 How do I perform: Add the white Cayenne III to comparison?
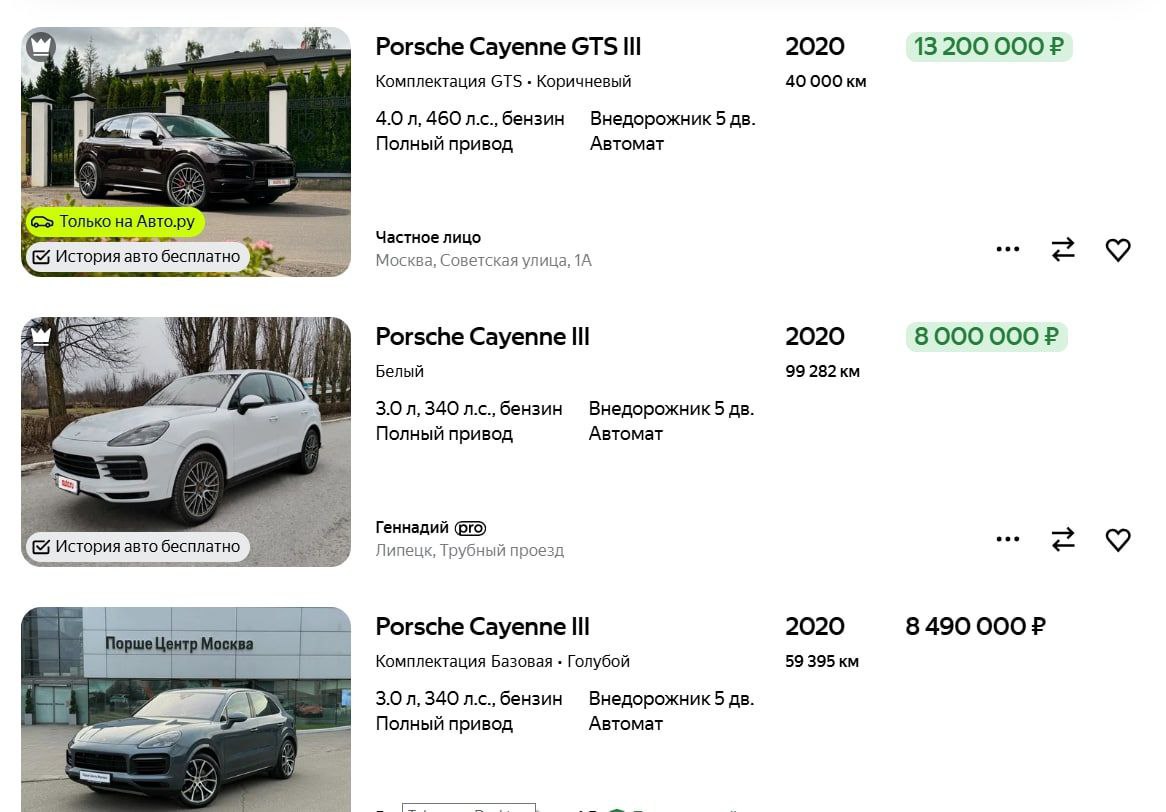click(1062, 540)
